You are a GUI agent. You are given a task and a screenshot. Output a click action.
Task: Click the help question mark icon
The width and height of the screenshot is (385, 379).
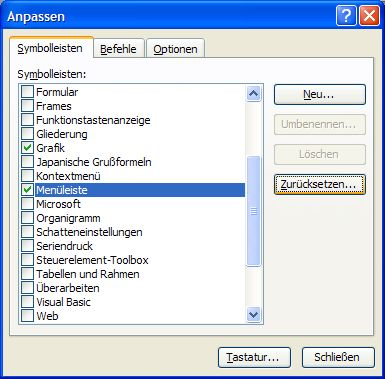346,16
